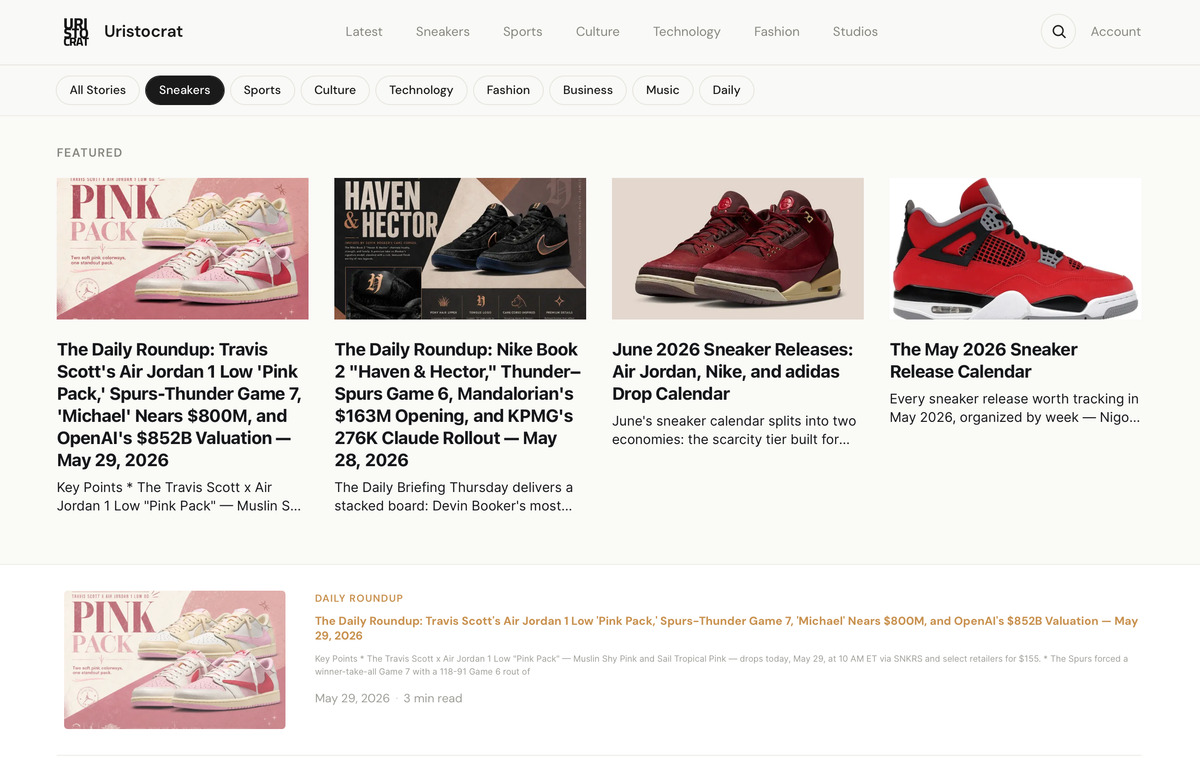The image size is (1200, 758).
Task: Select the All Stories filter pill
Action: (x=98, y=90)
